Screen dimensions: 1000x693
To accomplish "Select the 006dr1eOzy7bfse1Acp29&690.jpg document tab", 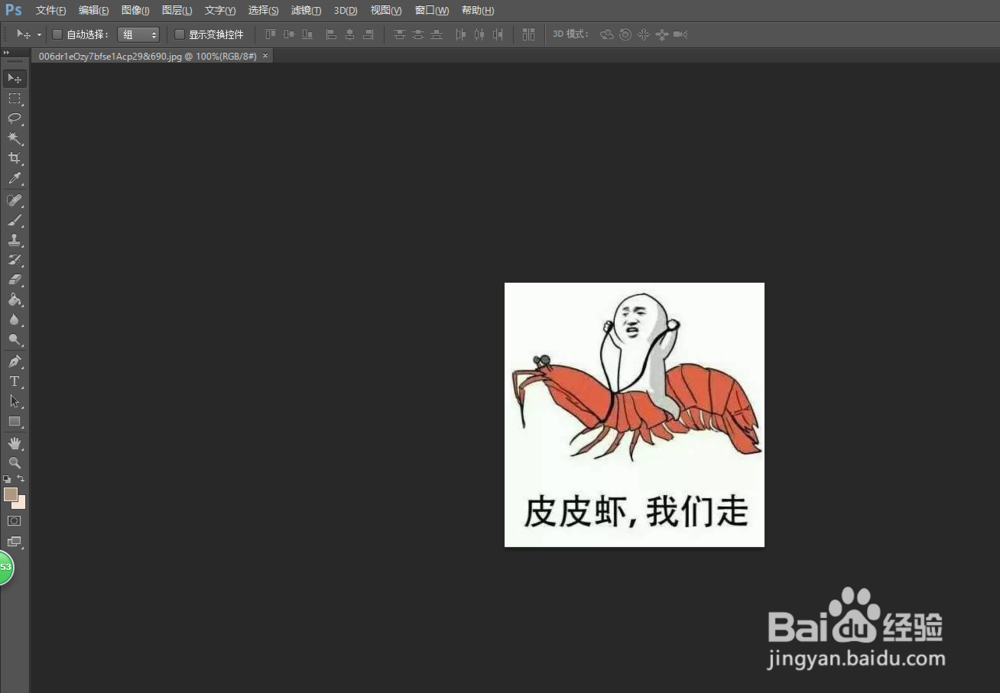I will [x=145, y=56].
